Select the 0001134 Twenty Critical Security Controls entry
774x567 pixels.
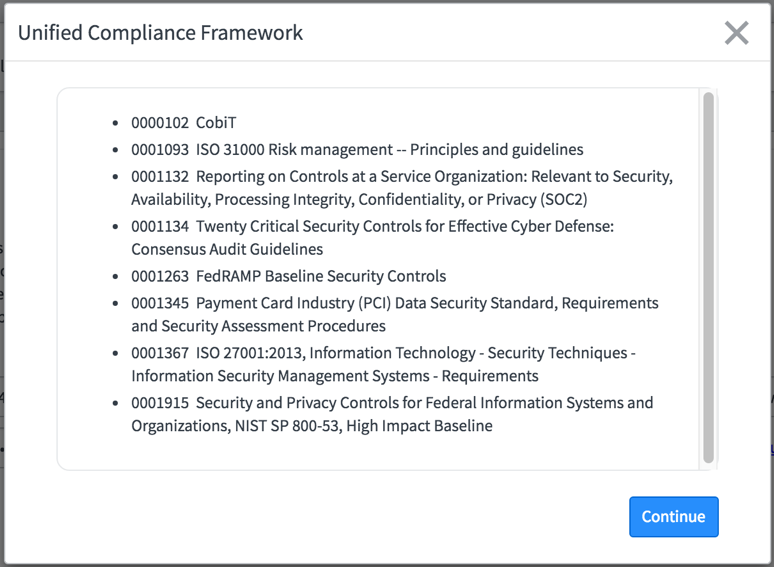372,237
